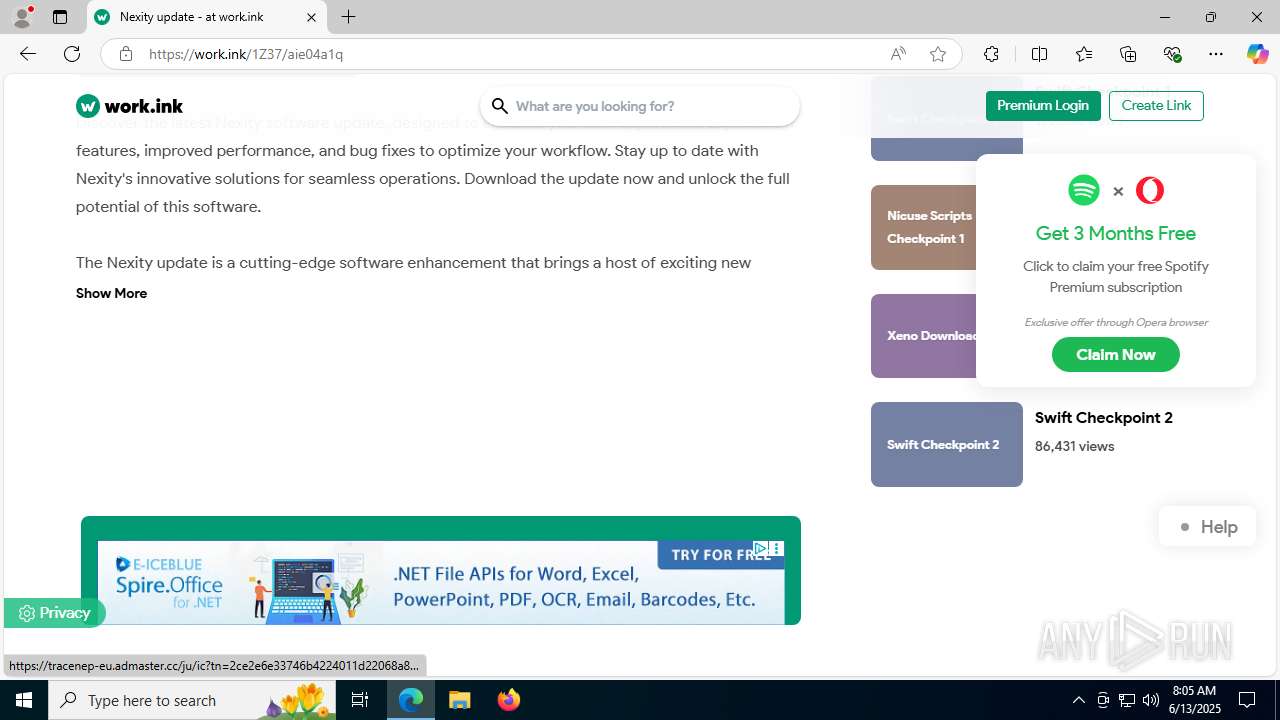Open the network status tray icon
Viewport: 1280px width, 720px height.
pyautogui.click(x=1127, y=700)
